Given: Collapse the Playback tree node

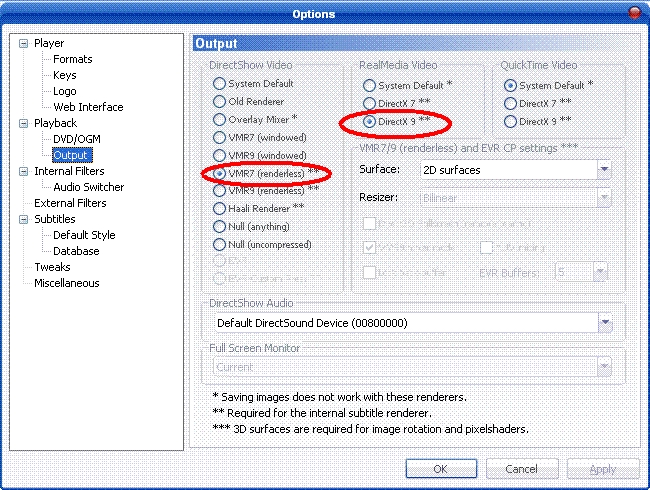Looking at the screenshot, I should coord(24,123).
